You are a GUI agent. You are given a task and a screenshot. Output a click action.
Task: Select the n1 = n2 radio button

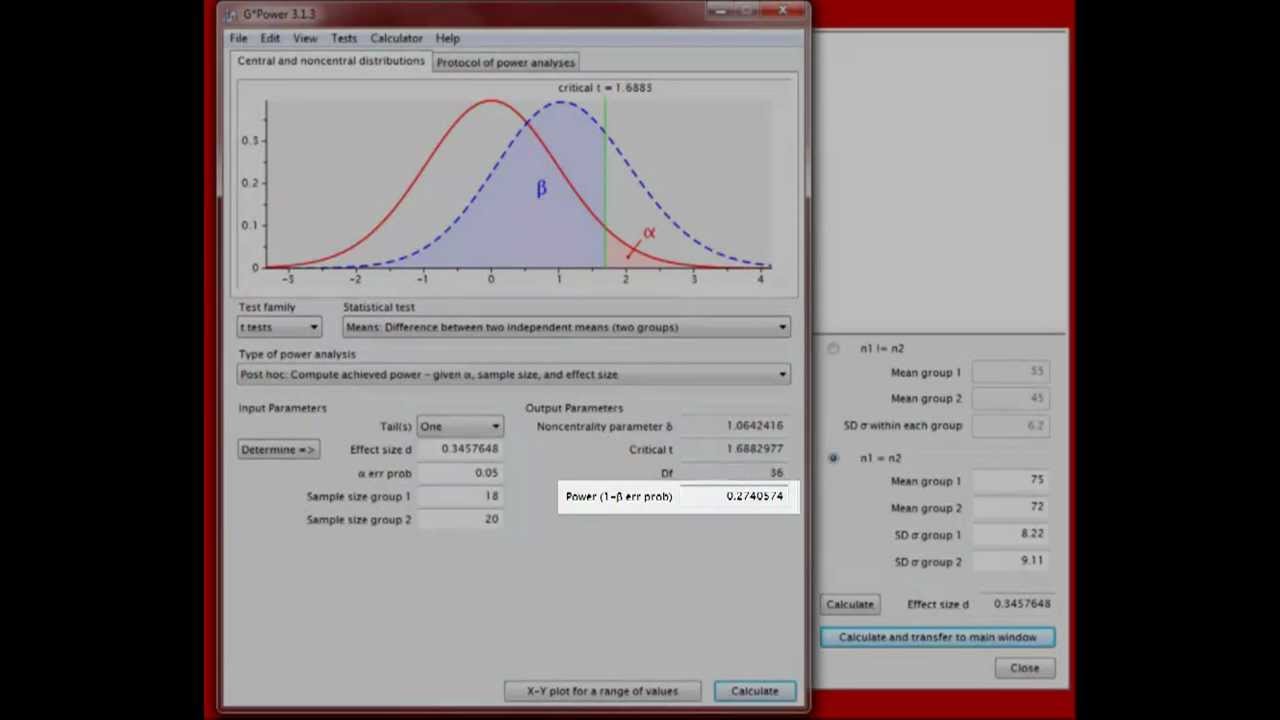pyautogui.click(x=833, y=458)
